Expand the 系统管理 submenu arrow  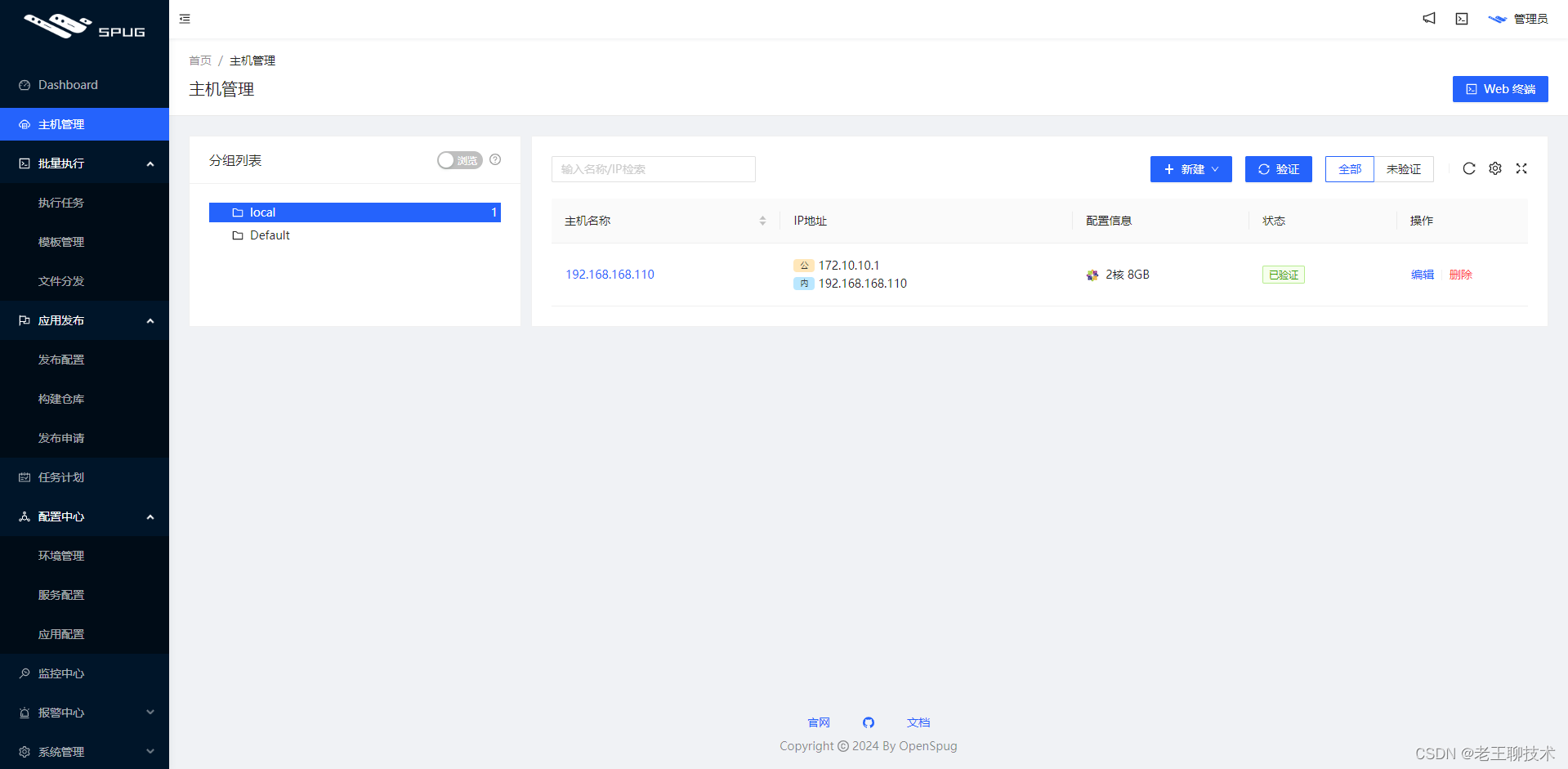150,752
